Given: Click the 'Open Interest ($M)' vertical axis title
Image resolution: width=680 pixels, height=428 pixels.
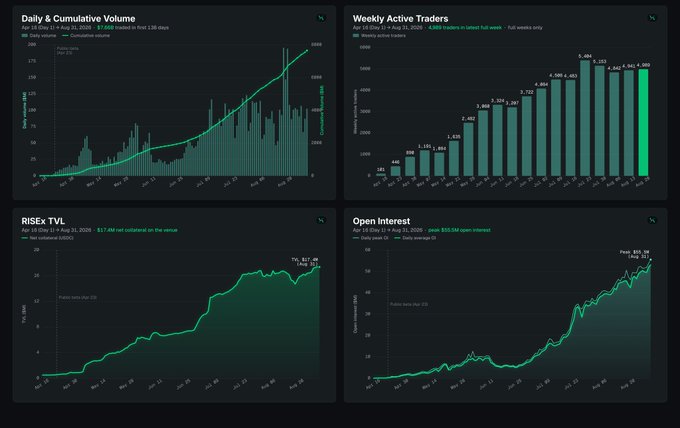Looking at the screenshot, I should [355, 314].
